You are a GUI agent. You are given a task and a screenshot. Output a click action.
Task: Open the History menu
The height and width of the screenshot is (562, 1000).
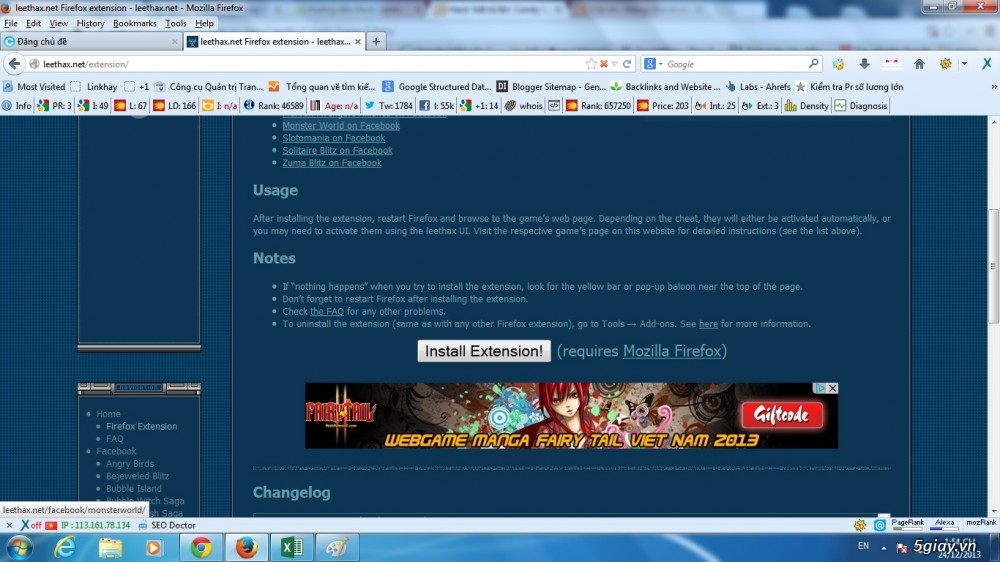coord(90,23)
